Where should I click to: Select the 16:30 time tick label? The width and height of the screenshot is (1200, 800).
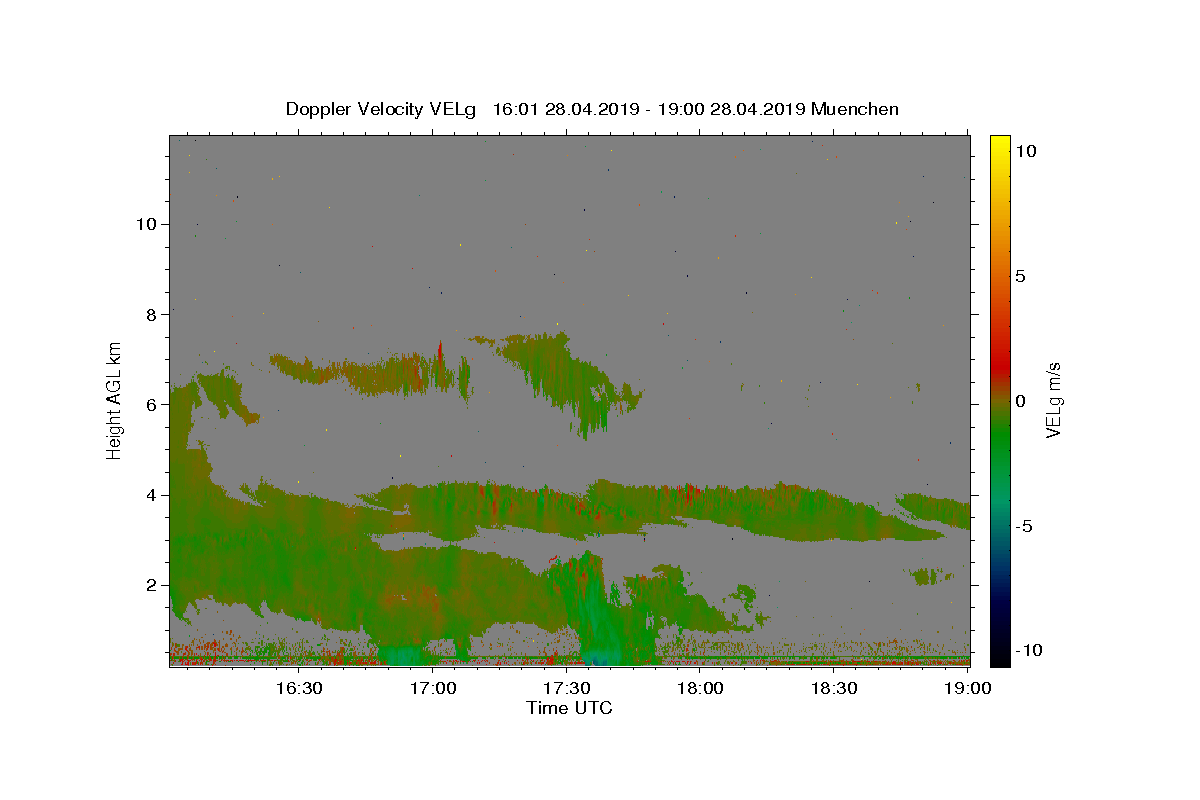(299, 689)
